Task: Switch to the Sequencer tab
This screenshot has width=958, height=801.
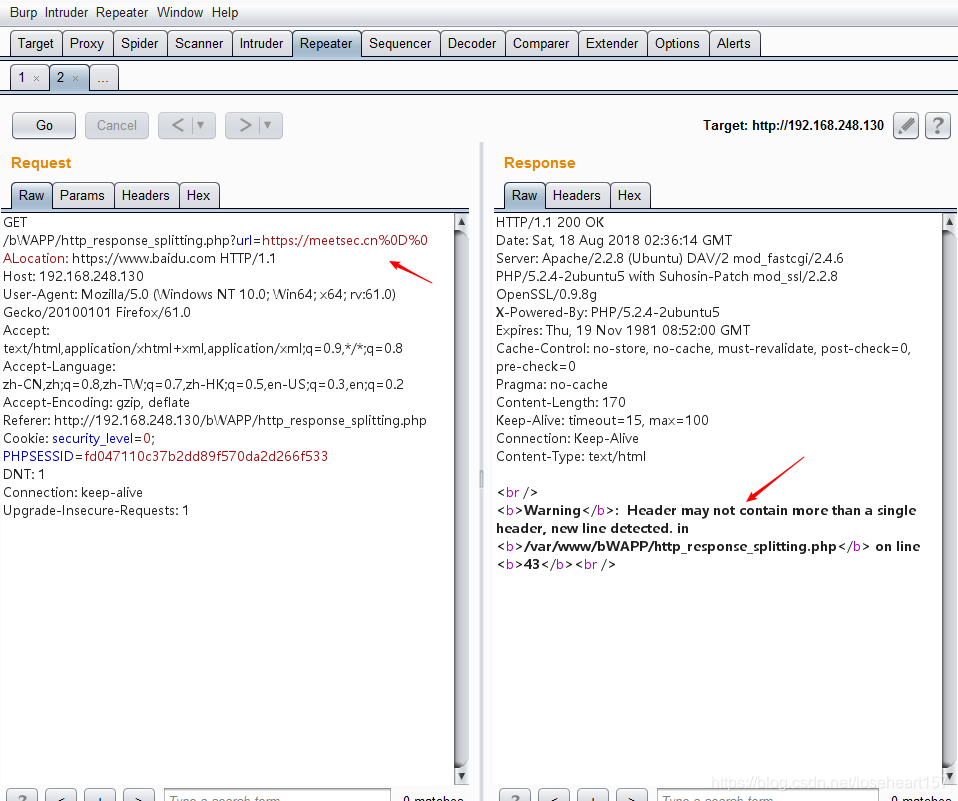Action: 400,43
